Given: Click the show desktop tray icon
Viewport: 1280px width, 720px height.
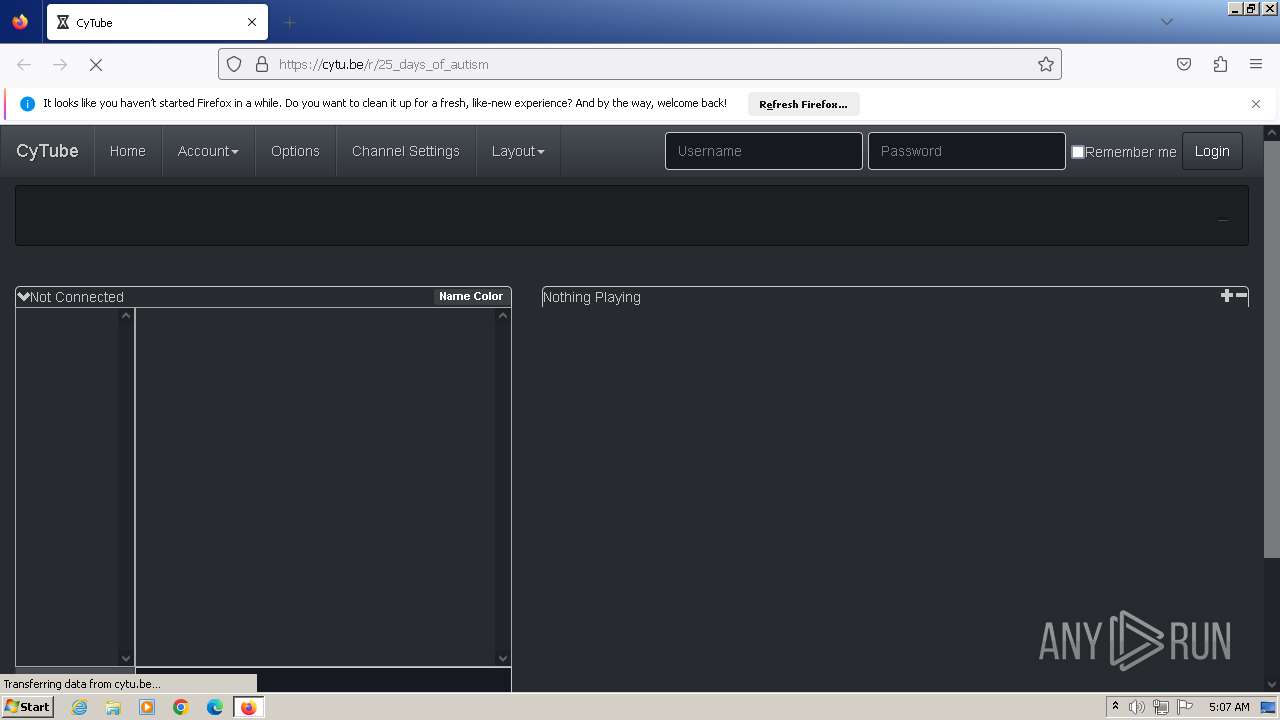Looking at the screenshot, I should tap(1268, 707).
